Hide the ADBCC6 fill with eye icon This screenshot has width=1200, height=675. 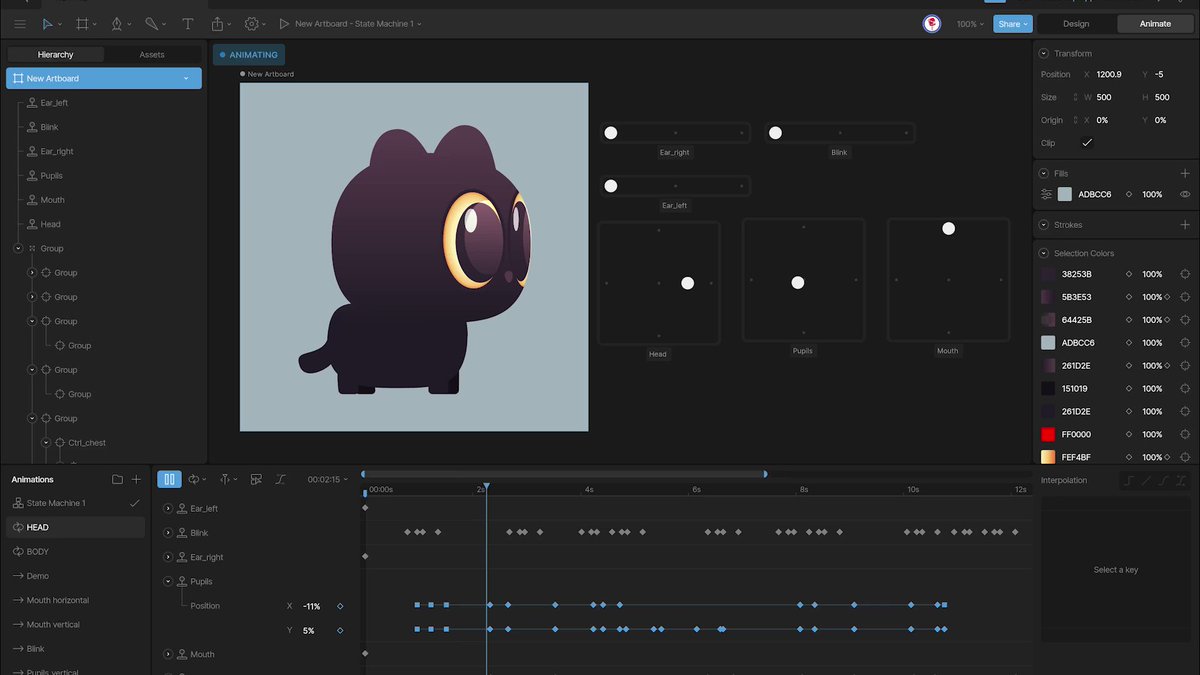click(x=1185, y=194)
